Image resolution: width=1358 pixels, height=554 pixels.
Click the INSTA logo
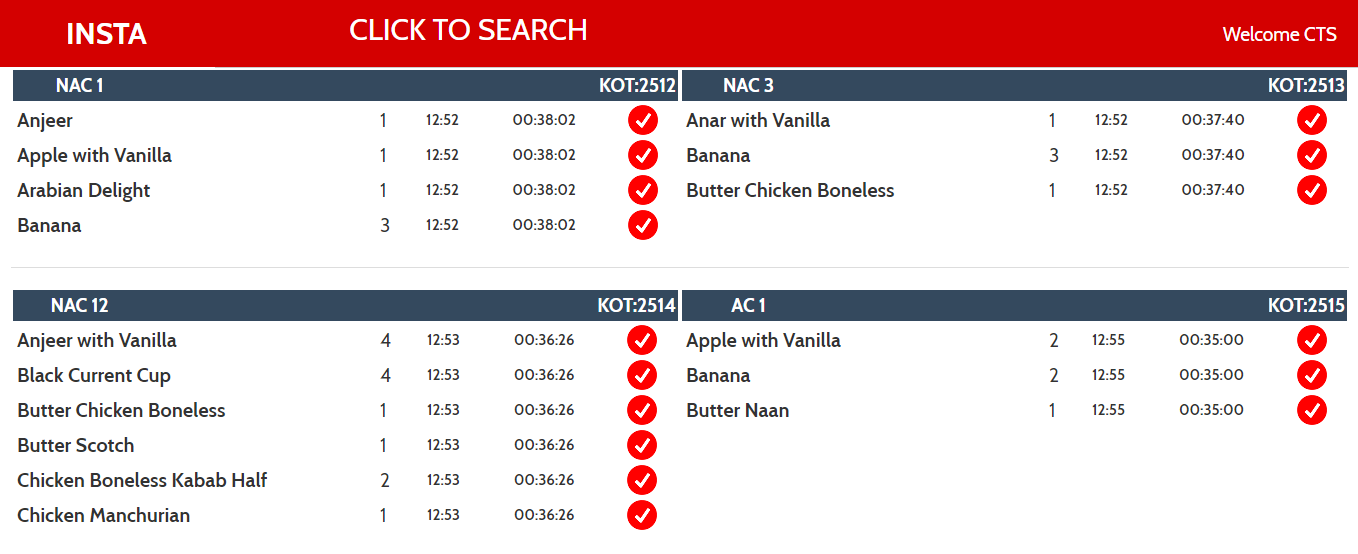pyautogui.click(x=106, y=34)
